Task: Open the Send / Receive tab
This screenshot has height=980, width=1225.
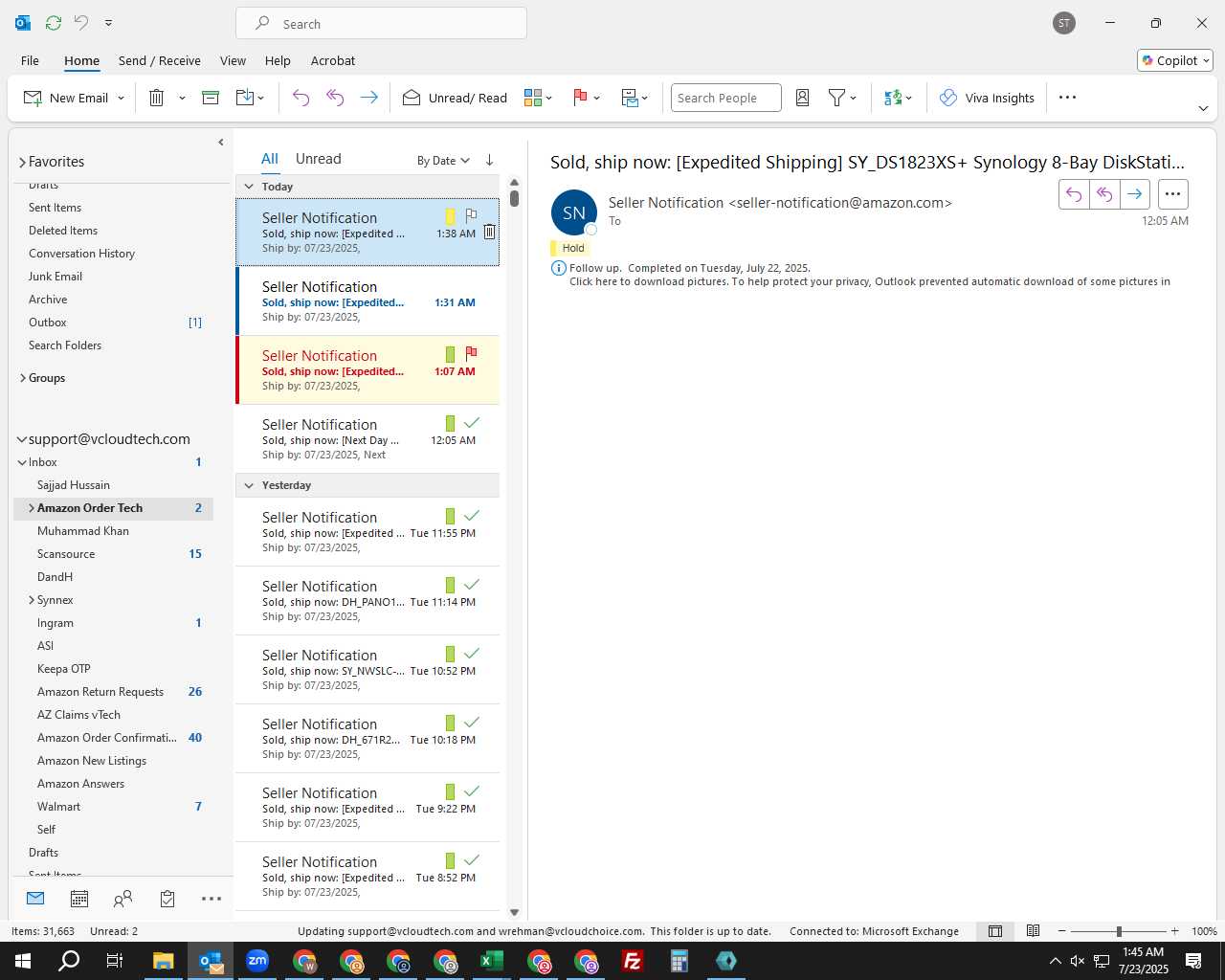Action: pos(160,60)
